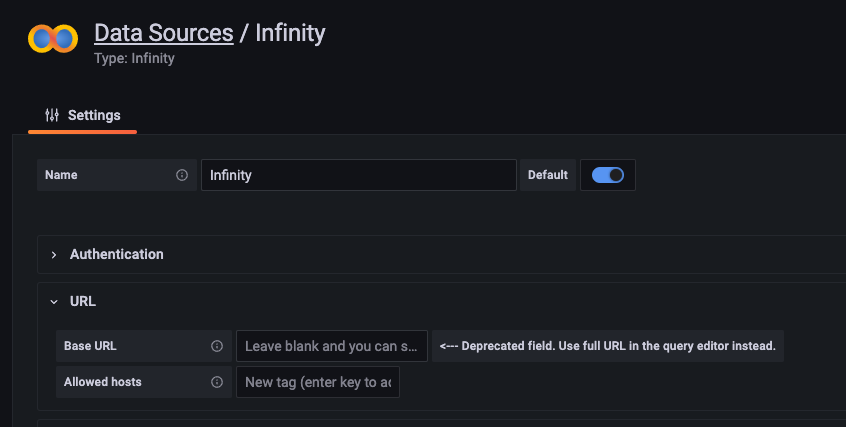This screenshot has width=846, height=427.
Task: Click the sliders icon on Settings tab
Action: click(52, 115)
